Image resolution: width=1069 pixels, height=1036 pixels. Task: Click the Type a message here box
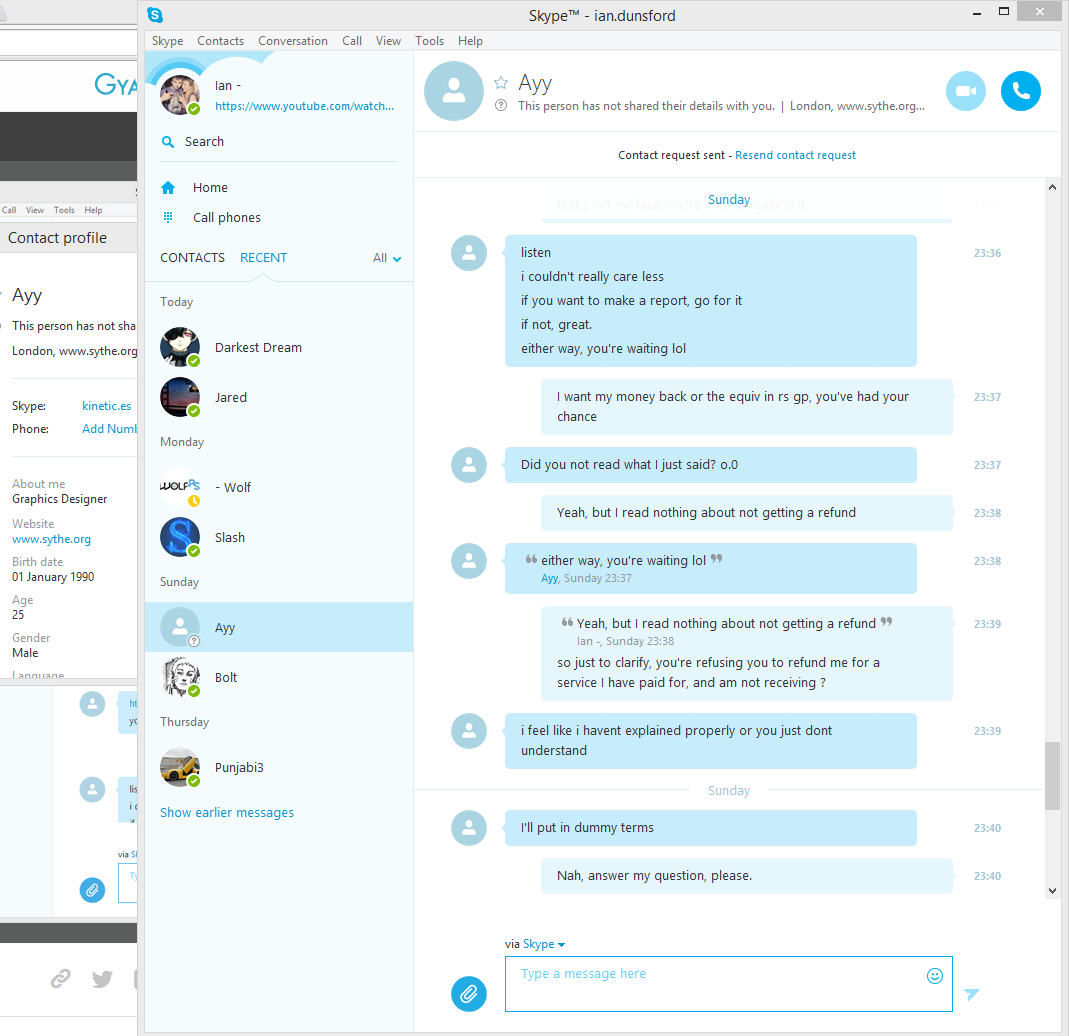[728, 984]
